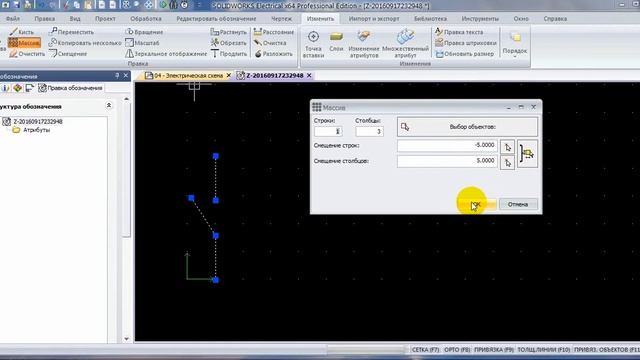Open Редактировать обозначение ribbon tab
This screenshot has width=640, height=360.
[216, 19]
